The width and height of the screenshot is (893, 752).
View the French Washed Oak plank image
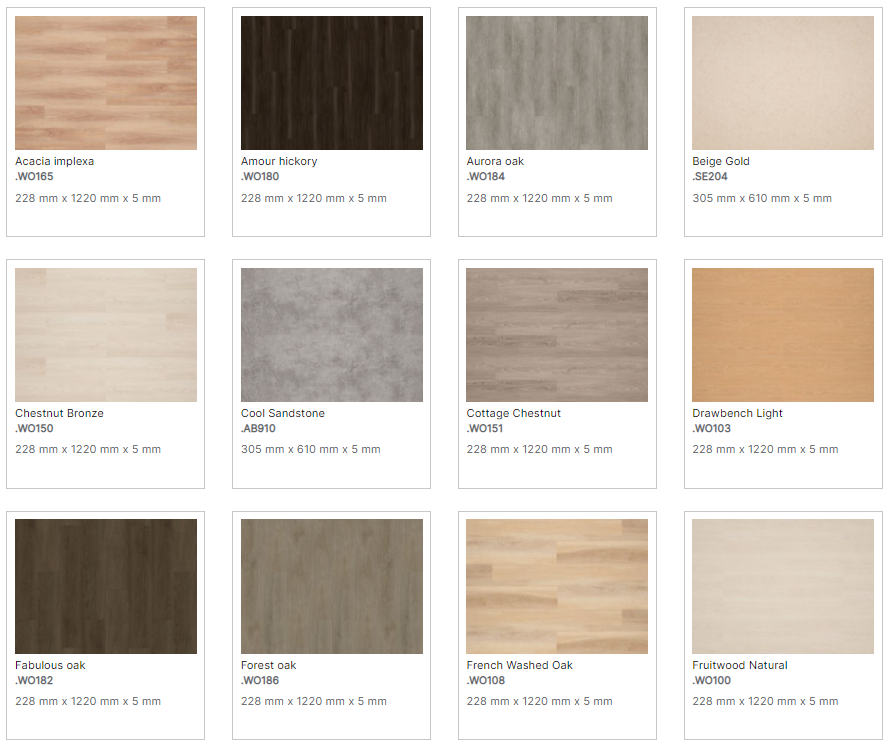(x=557, y=586)
